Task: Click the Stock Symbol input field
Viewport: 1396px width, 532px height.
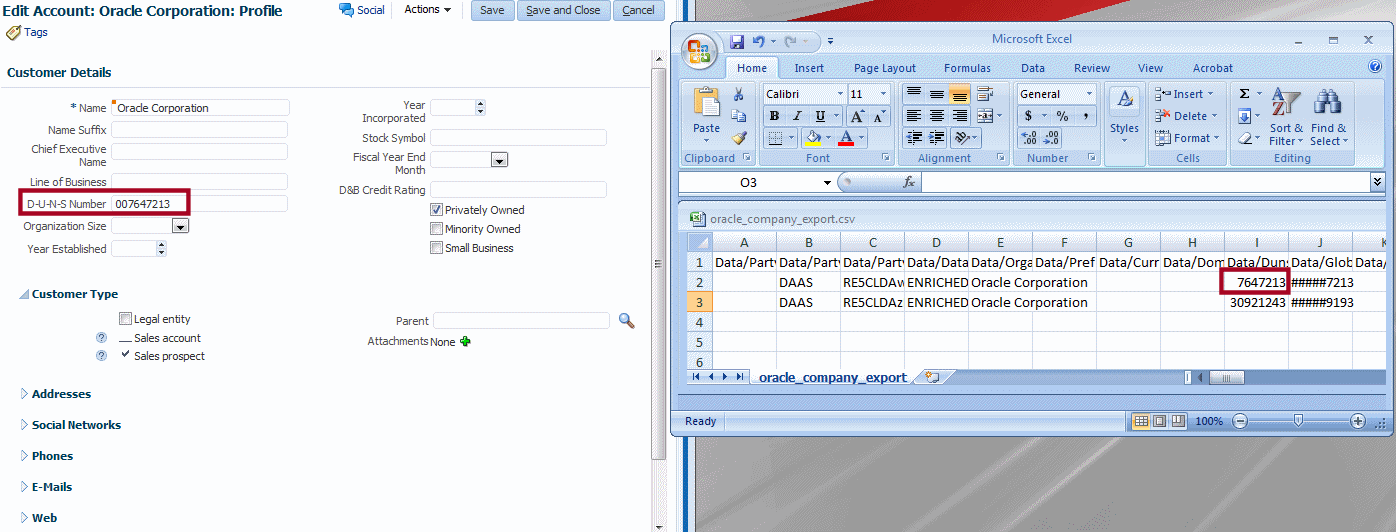Action: [x=518, y=138]
